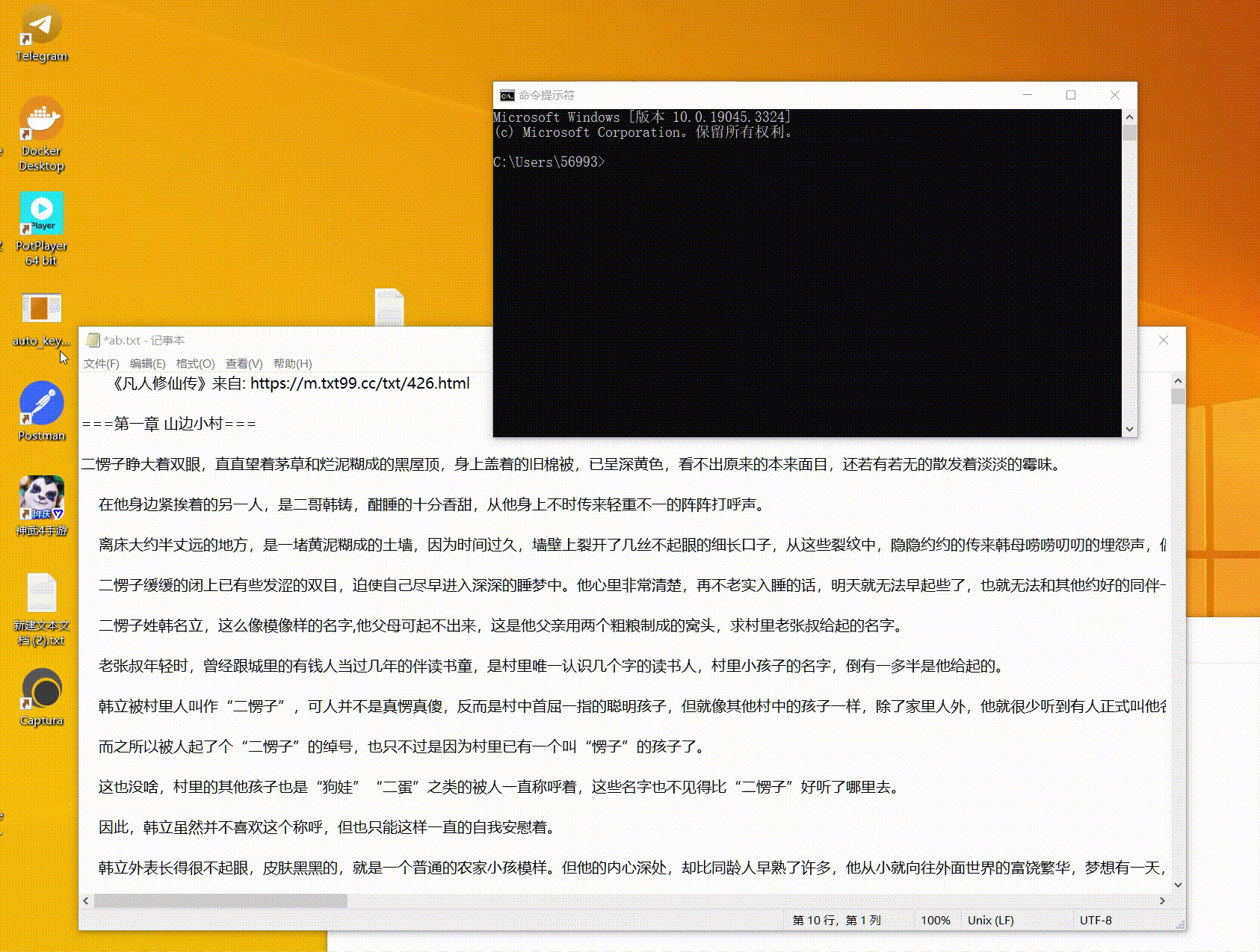1260x952 pixels.
Task: Open the Postman desktop shortcut
Action: tap(41, 411)
